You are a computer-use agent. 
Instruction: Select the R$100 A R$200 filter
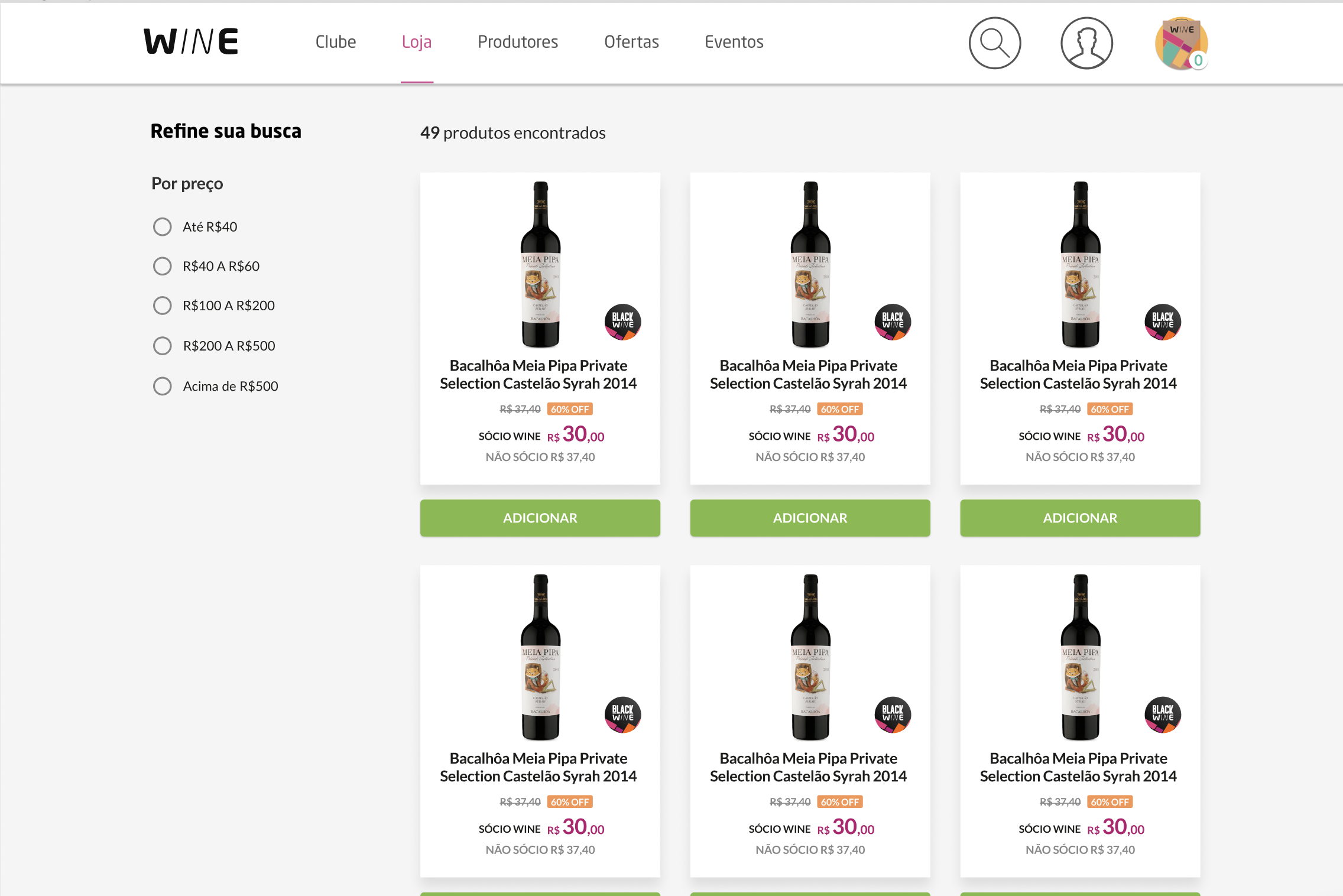tap(163, 306)
